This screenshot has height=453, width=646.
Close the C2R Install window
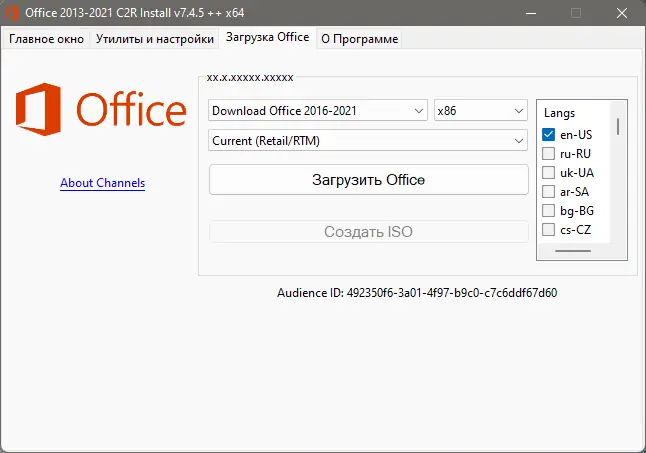pyautogui.click(x=622, y=13)
